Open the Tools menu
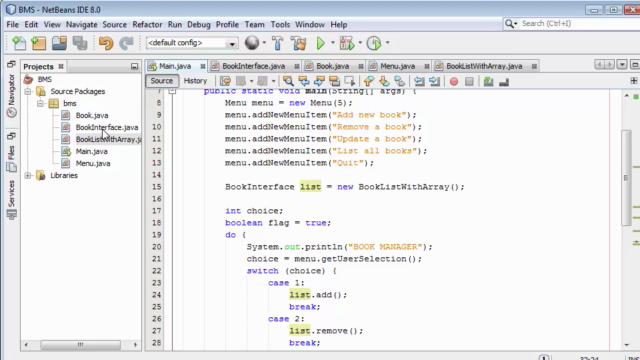640x360 pixels. pyautogui.click(x=280, y=24)
